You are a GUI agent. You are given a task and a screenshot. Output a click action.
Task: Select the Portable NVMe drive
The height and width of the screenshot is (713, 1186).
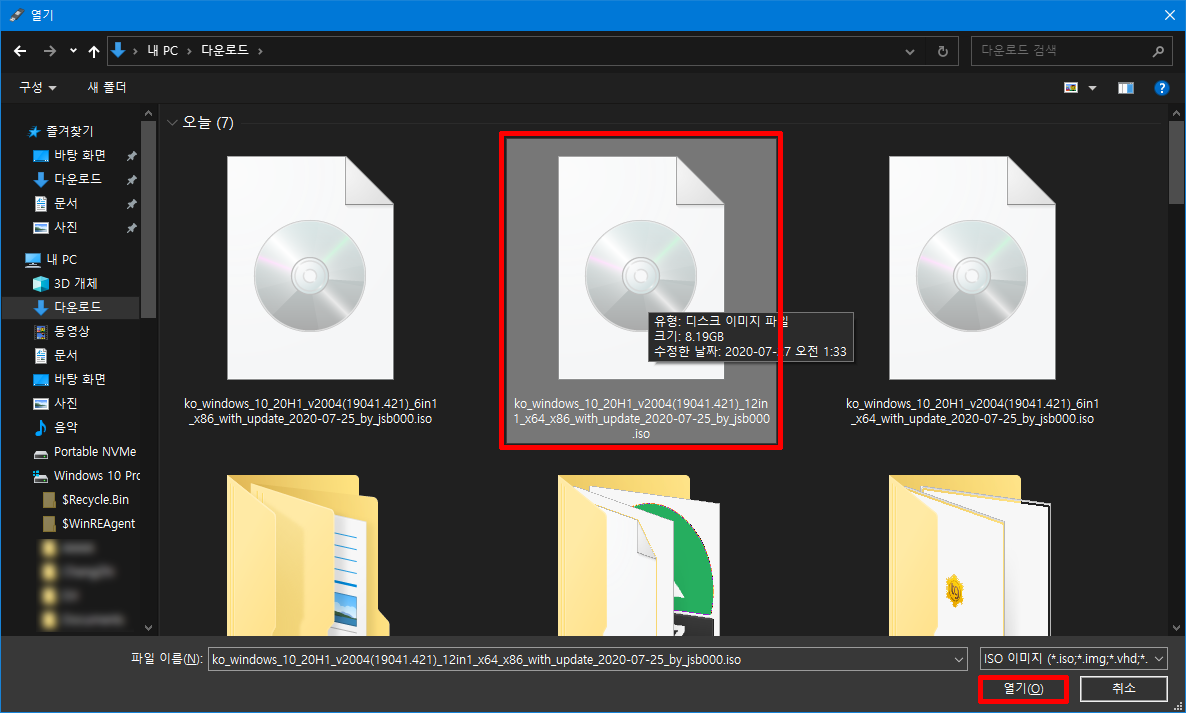click(x=95, y=451)
